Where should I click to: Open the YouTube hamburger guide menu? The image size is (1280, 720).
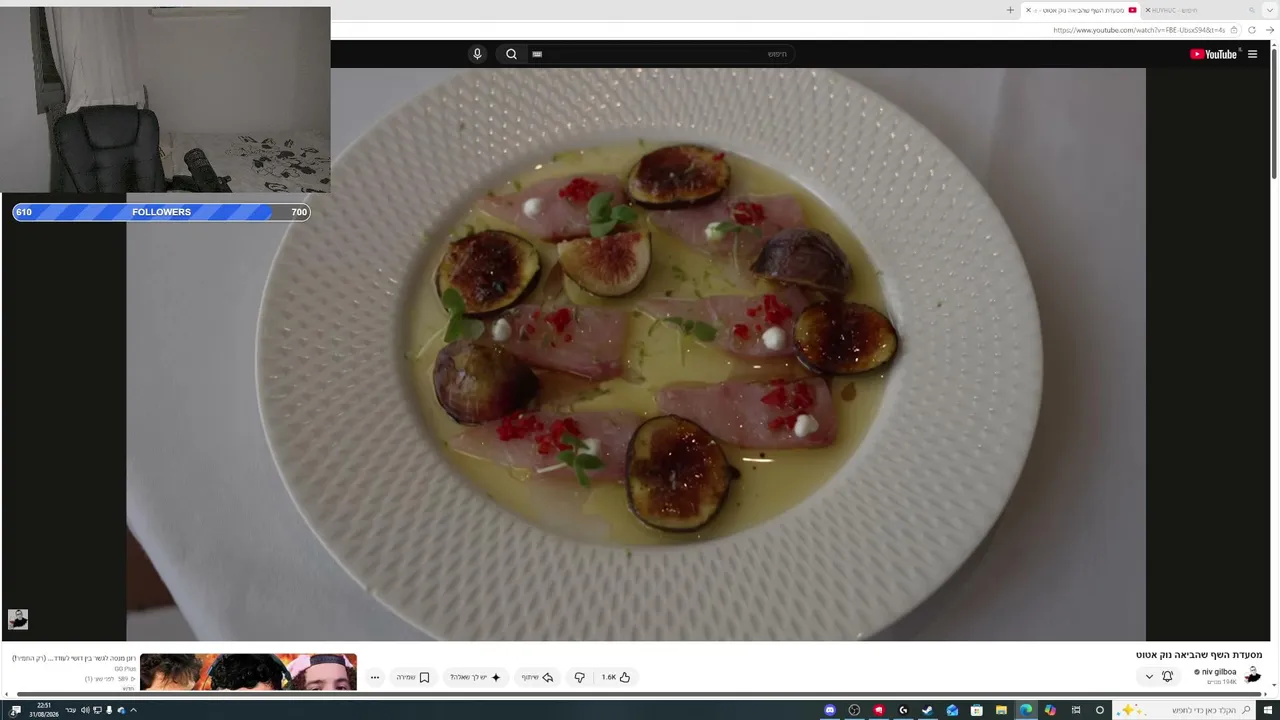pos(1252,54)
